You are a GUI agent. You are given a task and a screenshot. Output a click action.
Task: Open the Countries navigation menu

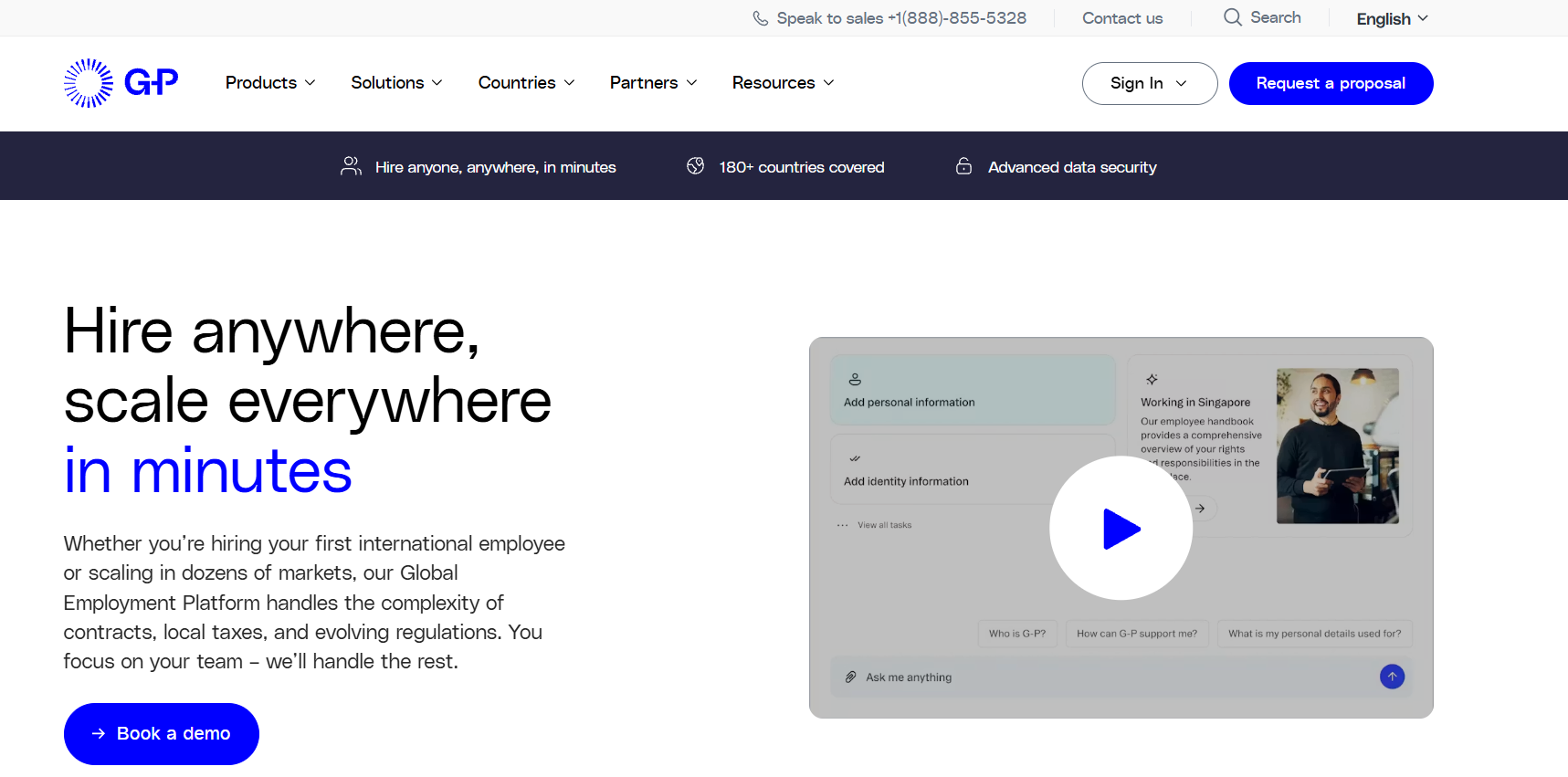tap(527, 83)
